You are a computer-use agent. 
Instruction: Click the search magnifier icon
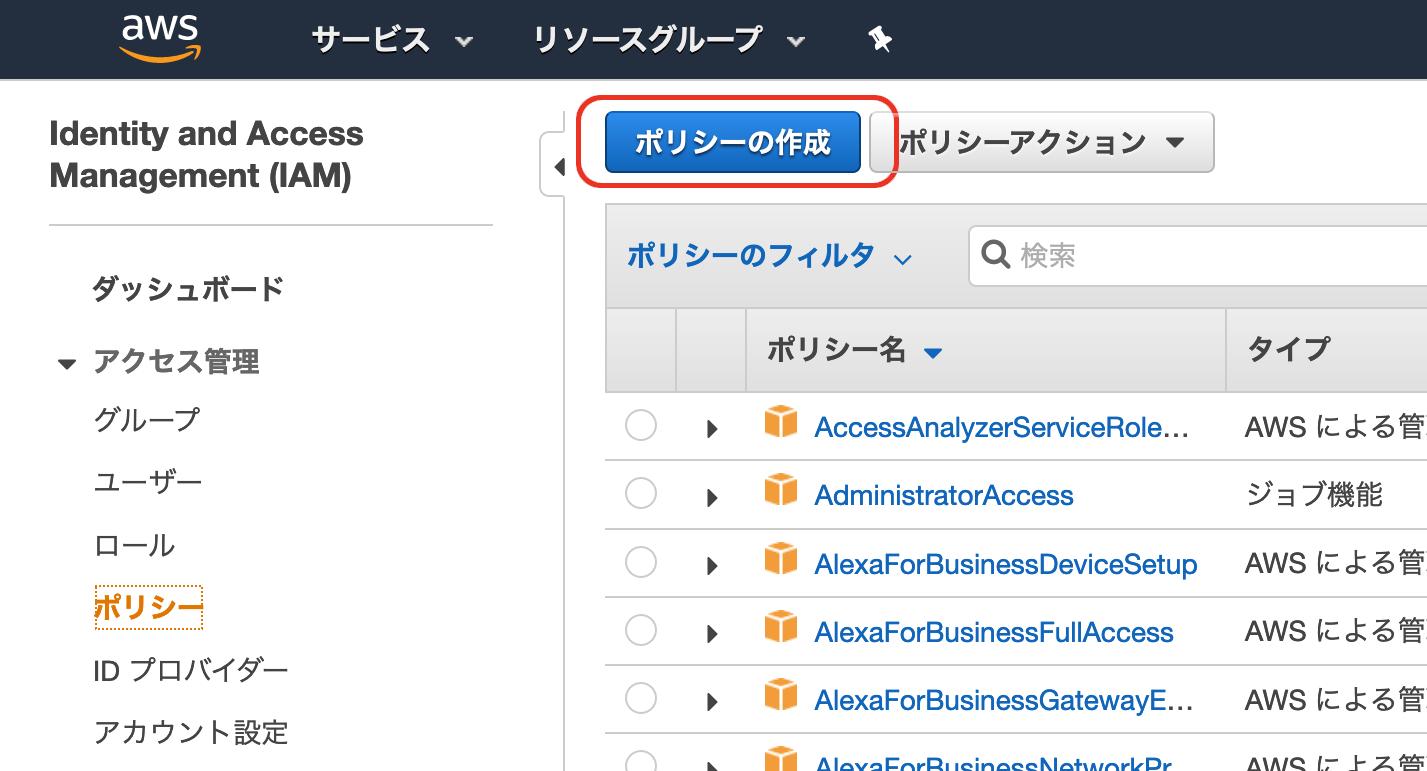pyautogui.click(x=996, y=255)
